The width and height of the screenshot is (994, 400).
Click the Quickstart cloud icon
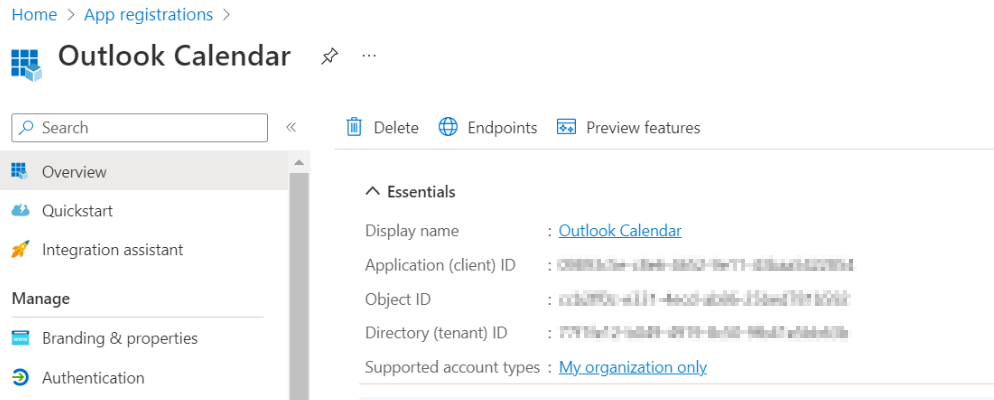[x=20, y=210]
